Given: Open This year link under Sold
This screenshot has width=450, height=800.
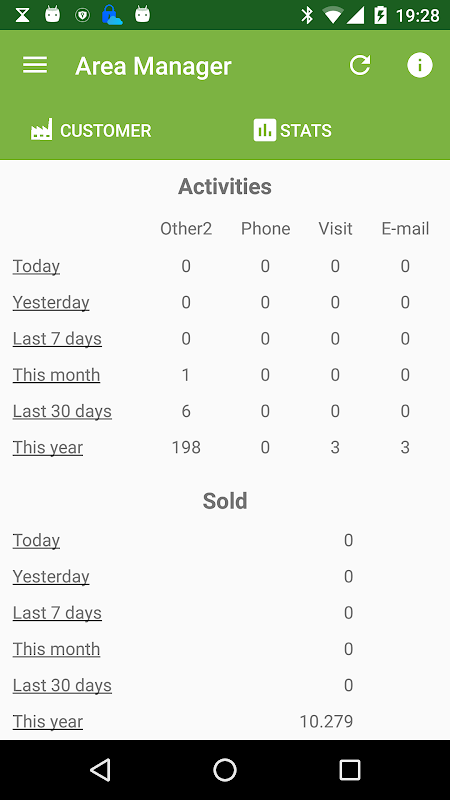Looking at the screenshot, I should 48,721.
